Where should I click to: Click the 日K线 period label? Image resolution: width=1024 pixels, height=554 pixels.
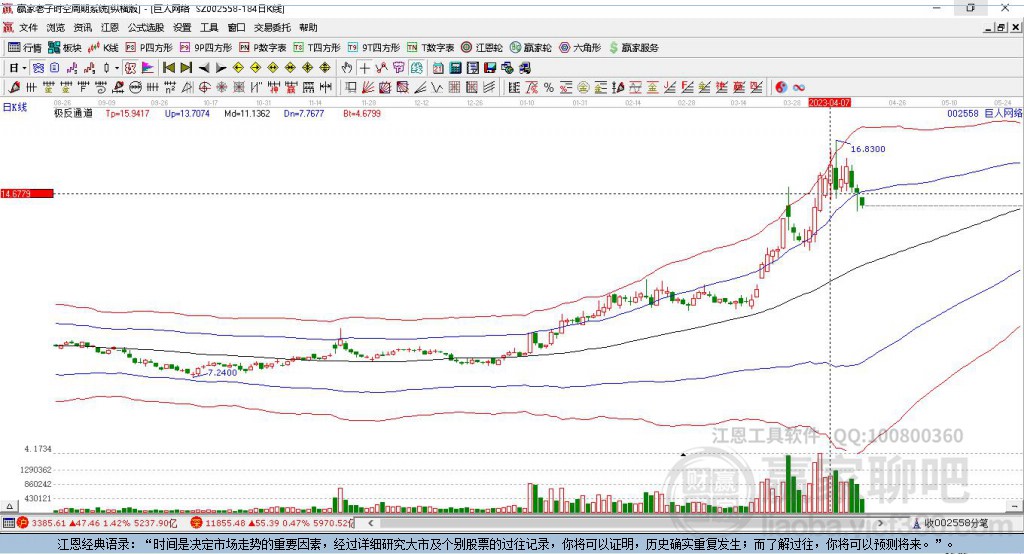coord(15,107)
